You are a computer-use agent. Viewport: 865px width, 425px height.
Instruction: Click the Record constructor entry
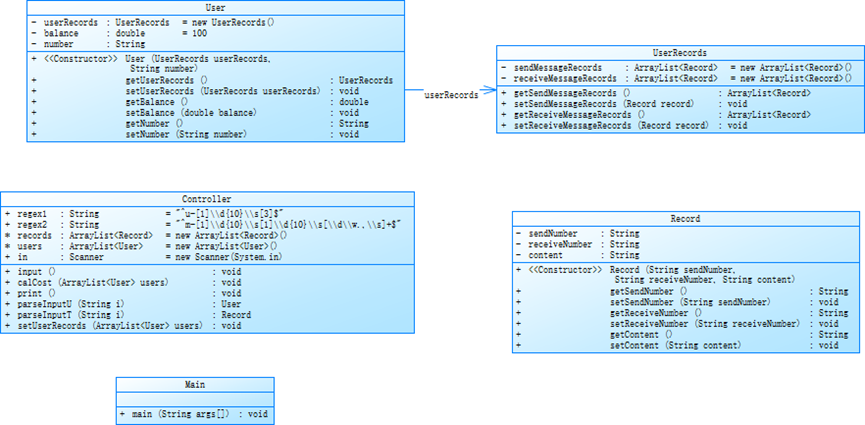click(655, 275)
